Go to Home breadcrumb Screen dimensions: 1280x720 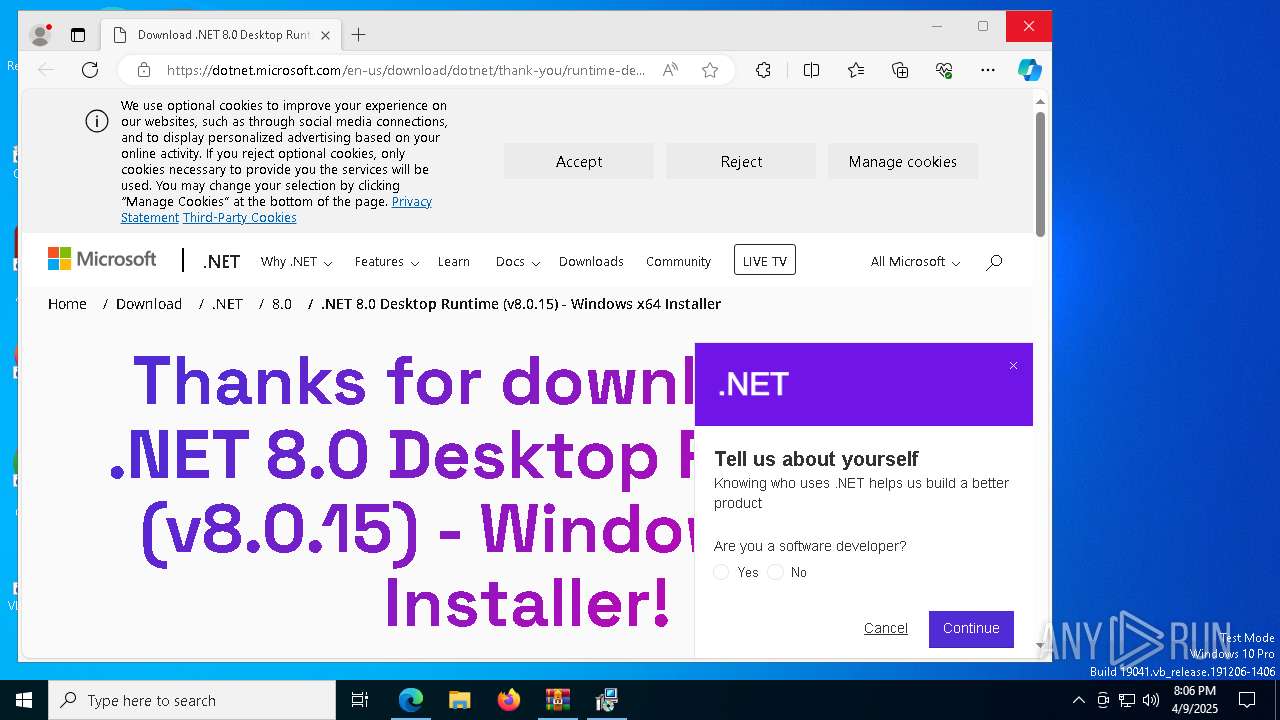tap(67, 303)
